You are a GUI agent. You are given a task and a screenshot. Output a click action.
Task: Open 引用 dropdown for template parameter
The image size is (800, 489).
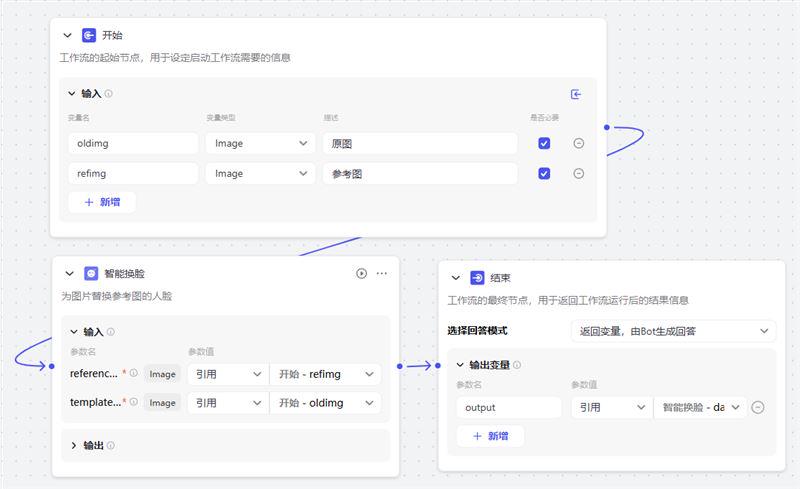click(x=228, y=403)
